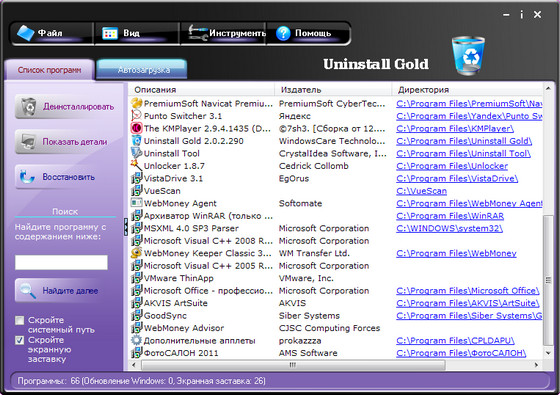The width and height of the screenshot is (560, 395).
Task: Click the vertical scrollbar down arrow
Action: tap(548, 352)
